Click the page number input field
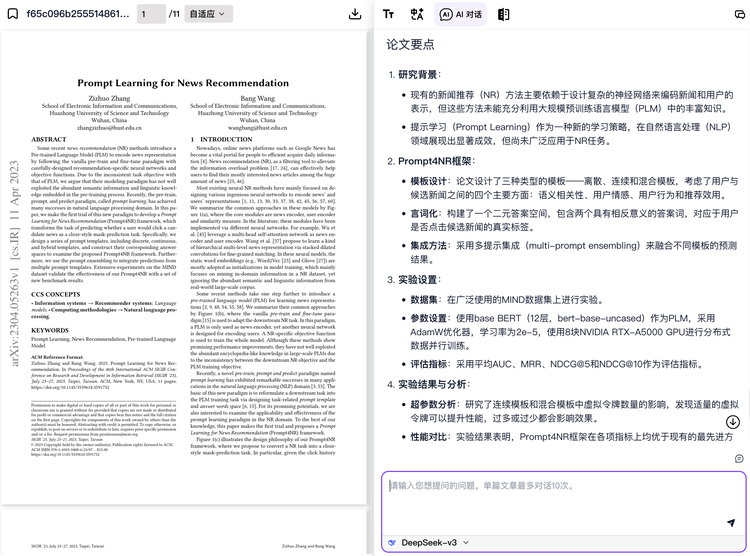This screenshot has height=556, width=750. 151,14
